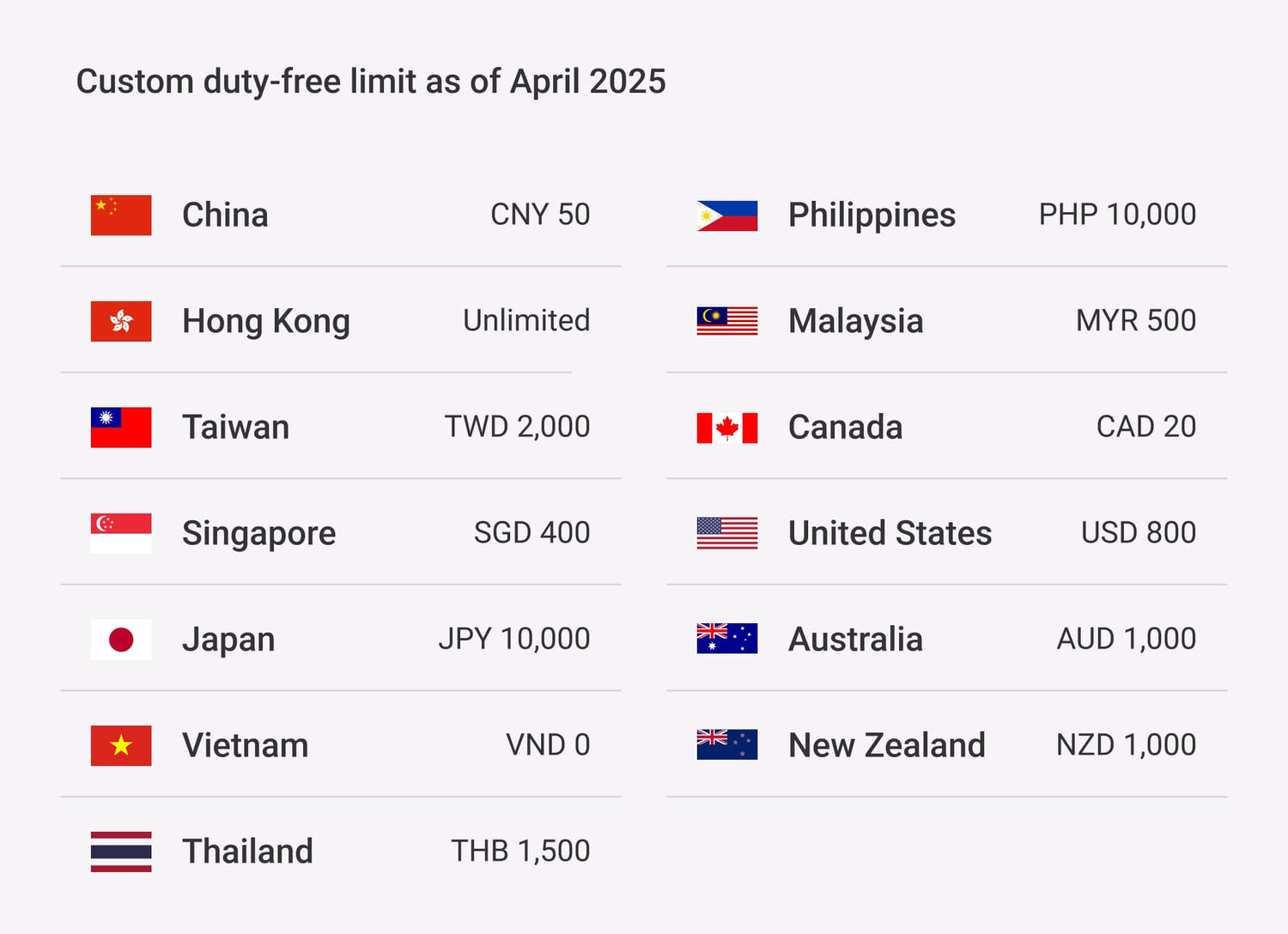Click the China flag icon
The image size is (1288, 934).
click(121, 215)
